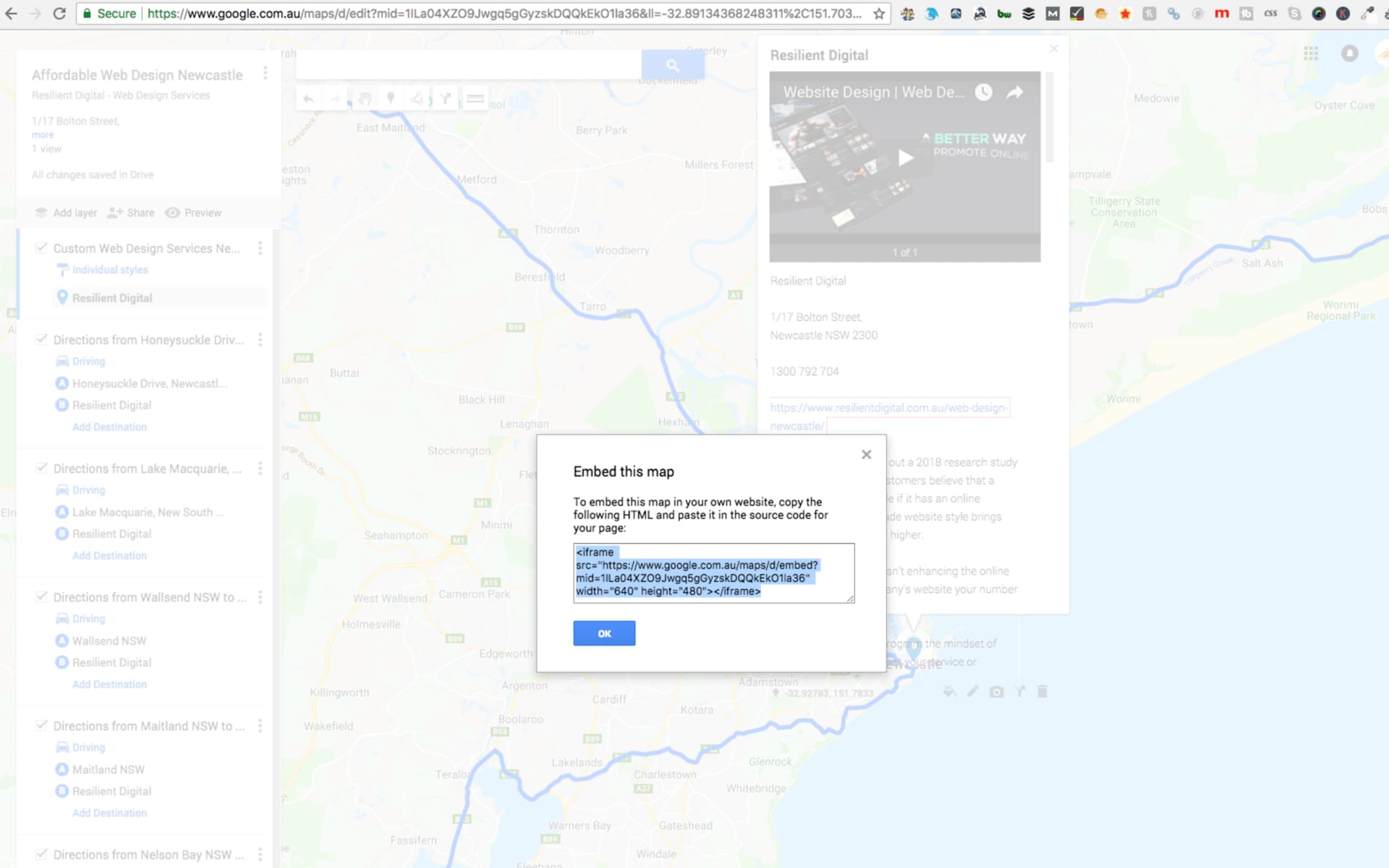
Task: Toggle Directions from Lake Macquarie layer checkbox
Action: pos(42,468)
